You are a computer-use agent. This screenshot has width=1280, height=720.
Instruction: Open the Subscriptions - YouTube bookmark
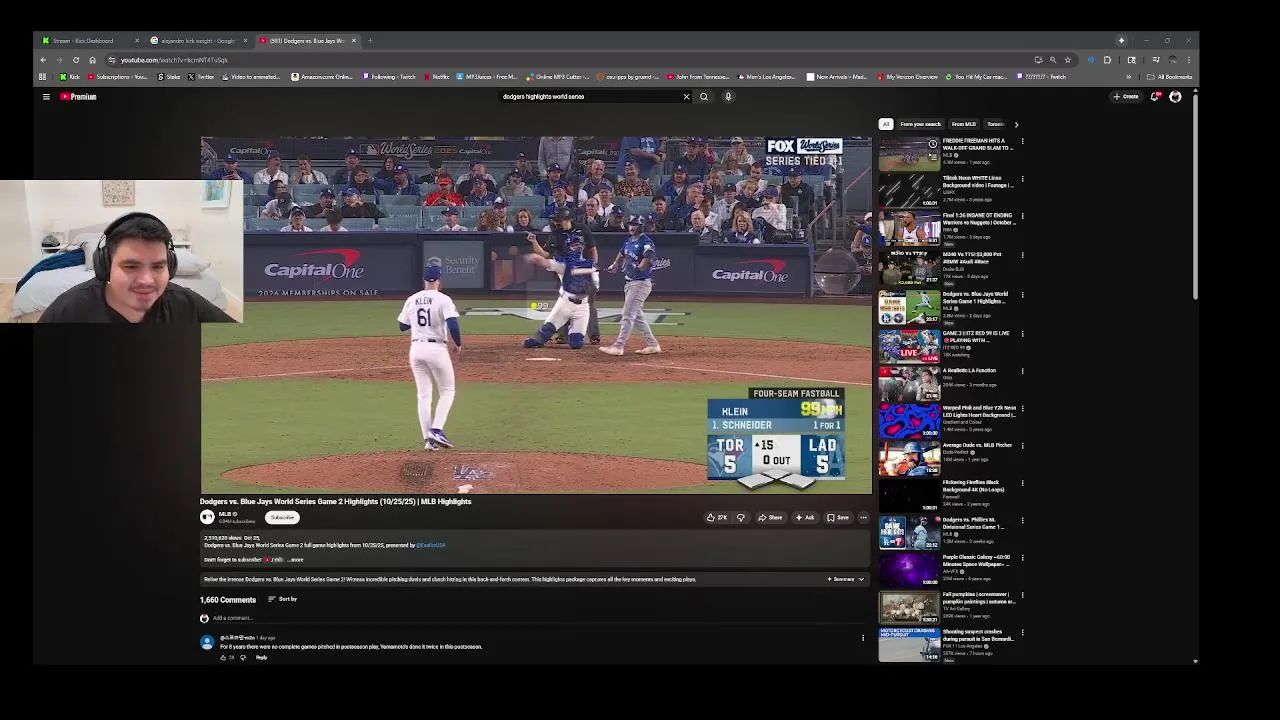(119, 77)
